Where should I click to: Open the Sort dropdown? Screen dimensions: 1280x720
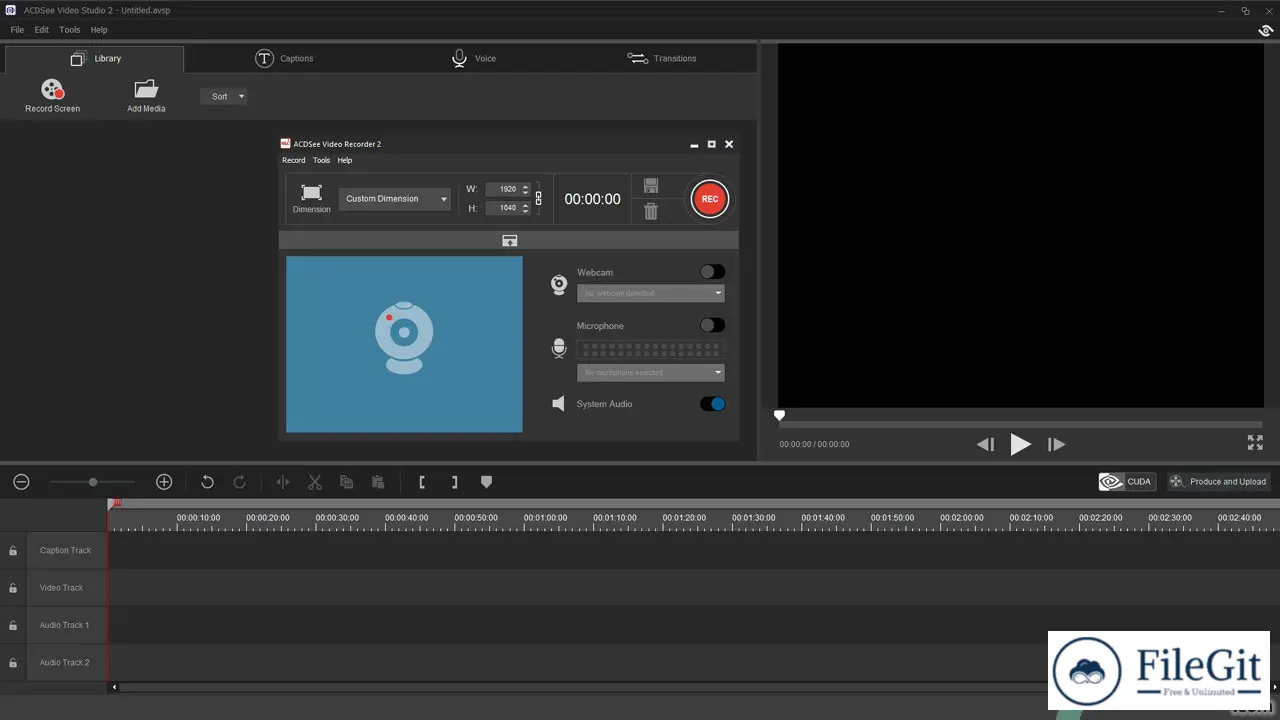224,97
